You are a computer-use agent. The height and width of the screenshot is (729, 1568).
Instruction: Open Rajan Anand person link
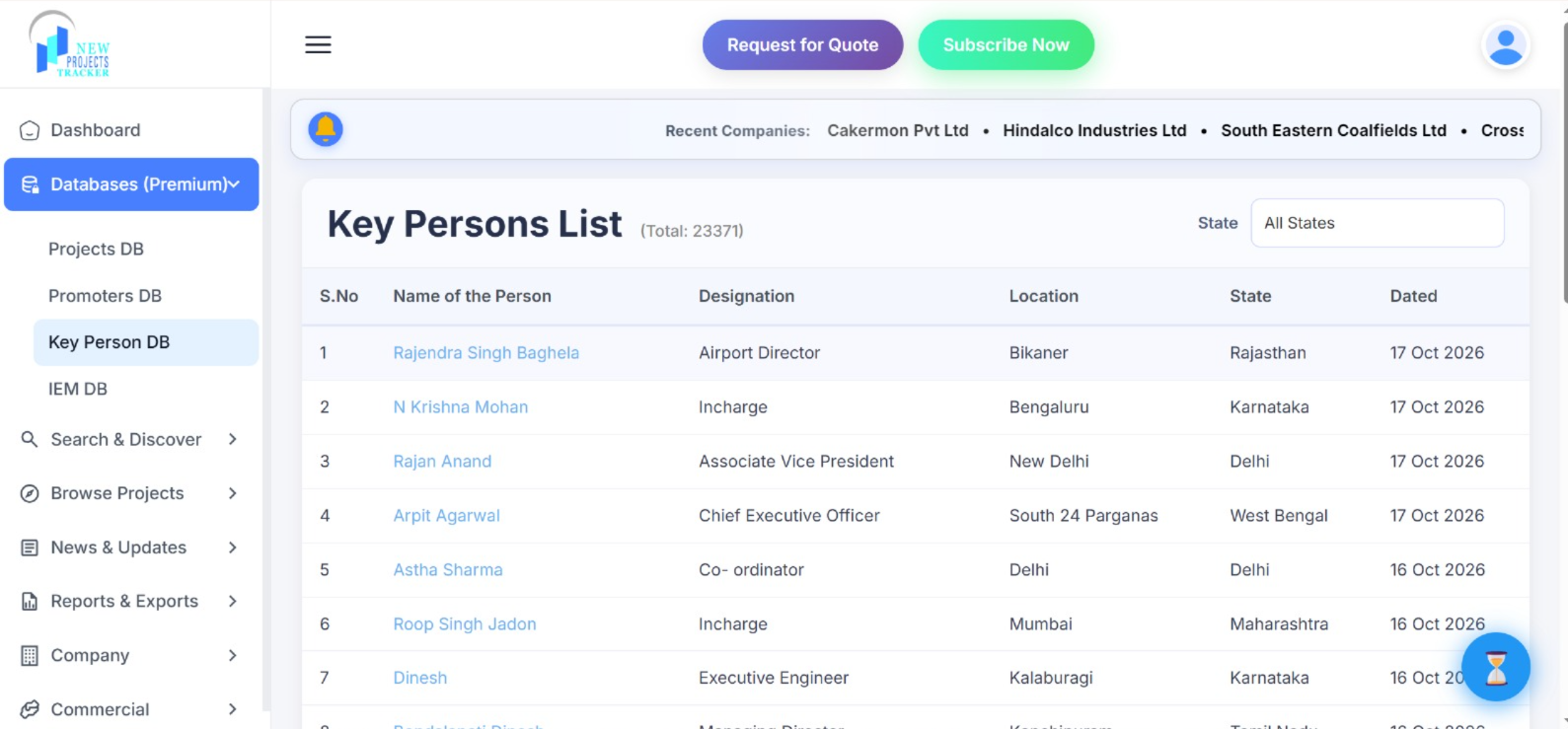442,462
